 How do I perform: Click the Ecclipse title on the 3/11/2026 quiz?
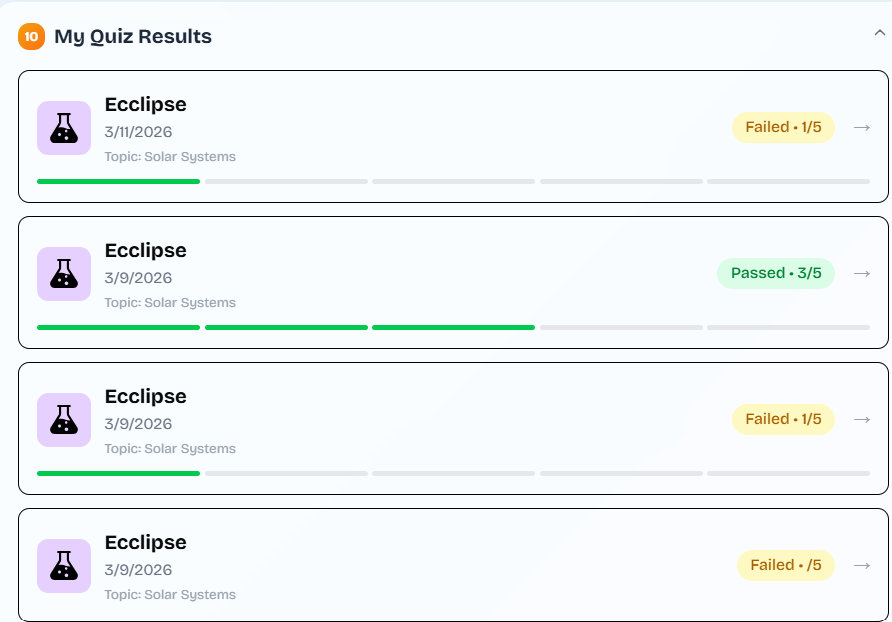point(145,104)
